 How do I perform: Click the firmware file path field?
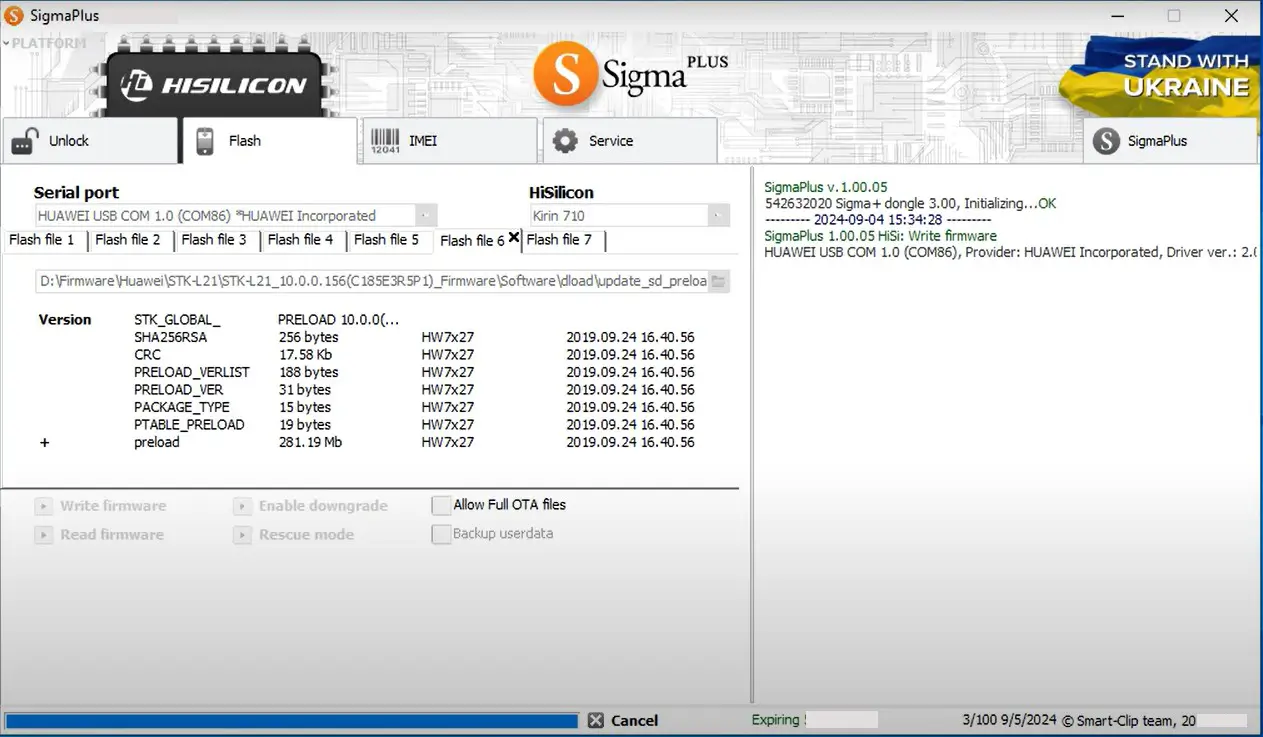click(x=372, y=281)
